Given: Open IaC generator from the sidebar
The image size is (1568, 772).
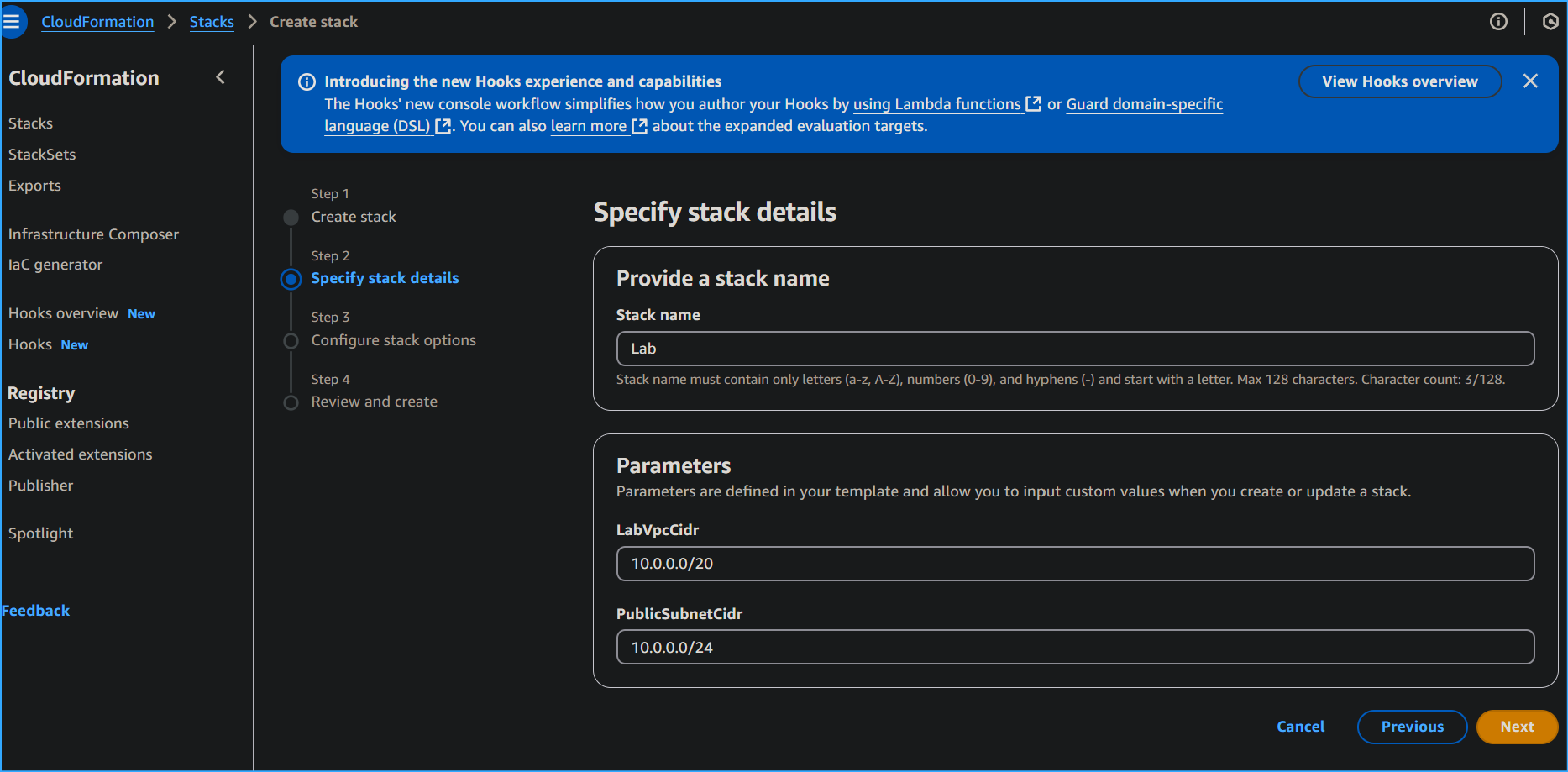Looking at the screenshot, I should tap(55, 264).
